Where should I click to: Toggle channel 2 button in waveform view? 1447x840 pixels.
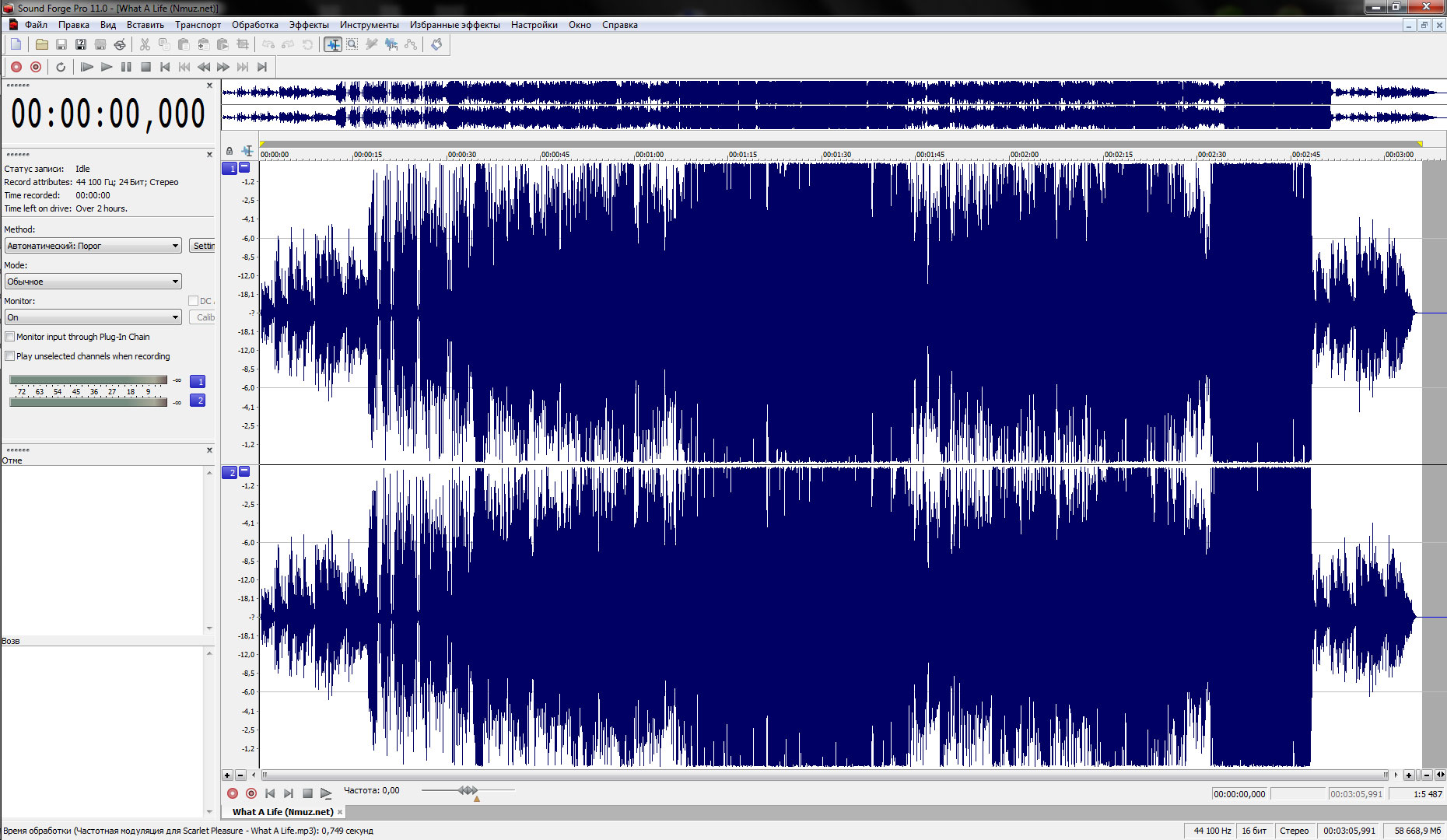pyautogui.click(x=229, y=472)
